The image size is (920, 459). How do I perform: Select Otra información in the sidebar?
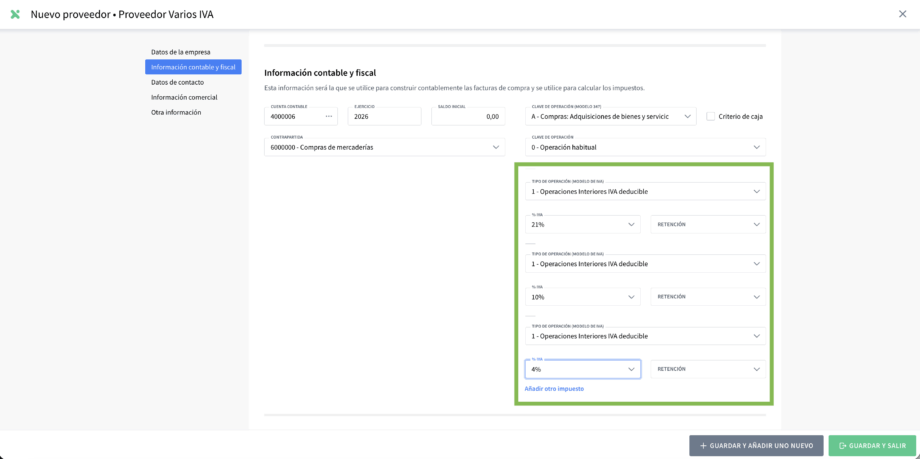(x=176, y=112)
